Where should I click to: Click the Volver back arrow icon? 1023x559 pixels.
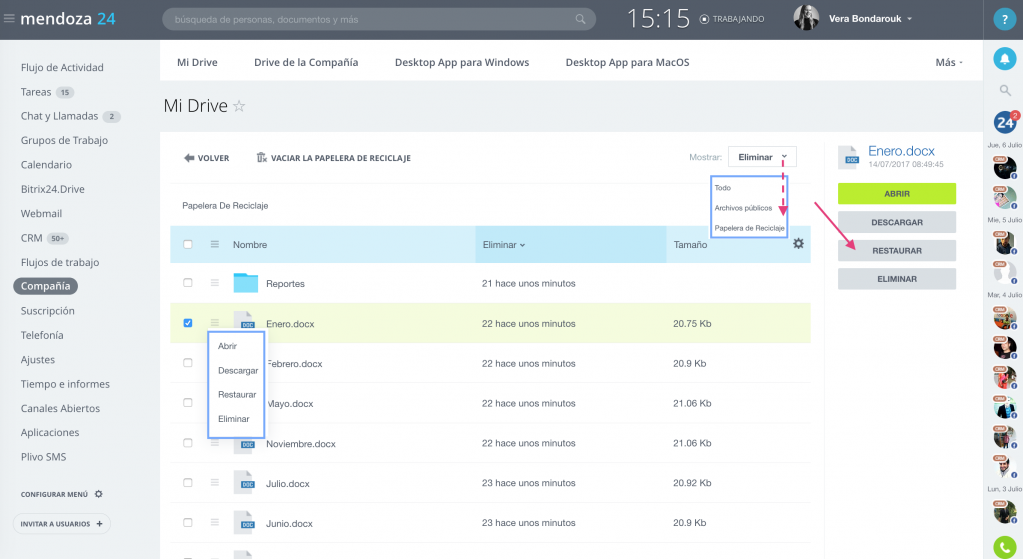click(189, 158)
